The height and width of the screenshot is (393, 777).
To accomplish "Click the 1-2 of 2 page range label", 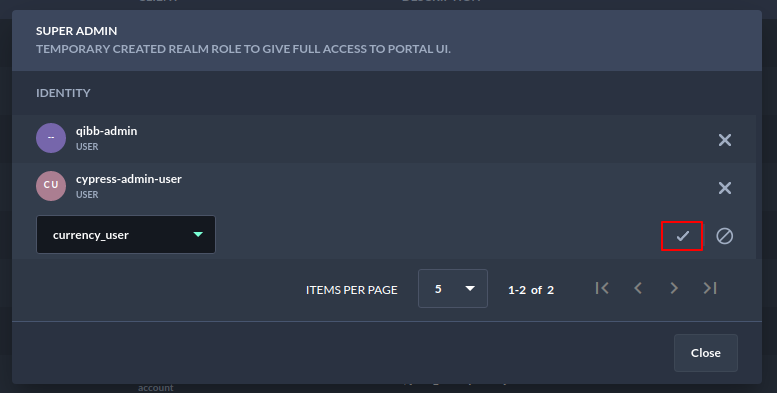I will pos(531,290).
